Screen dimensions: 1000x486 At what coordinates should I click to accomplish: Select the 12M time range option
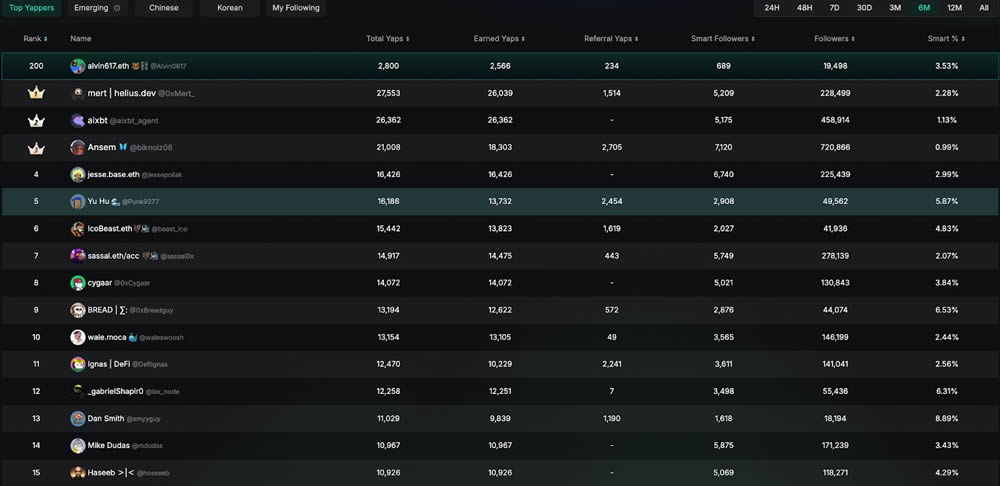[954, 8]
